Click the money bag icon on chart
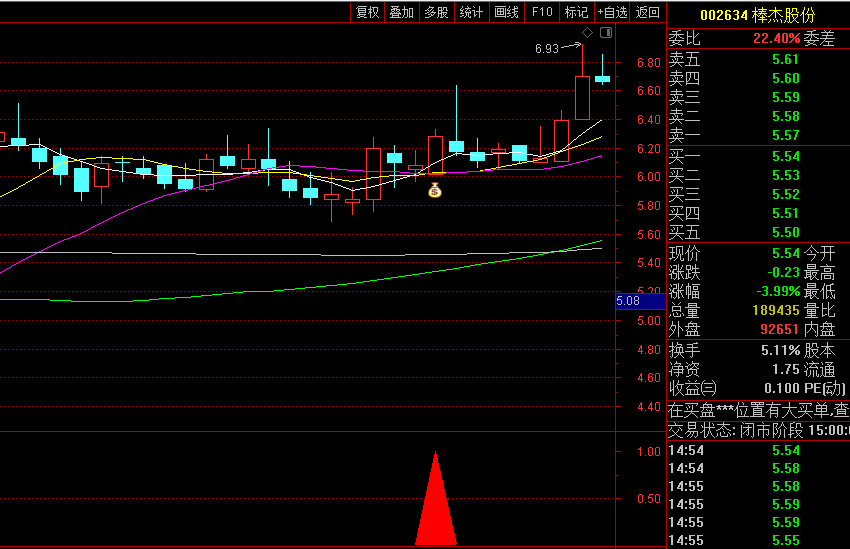This screenshot has height=549, width=850. pos(435,190)
